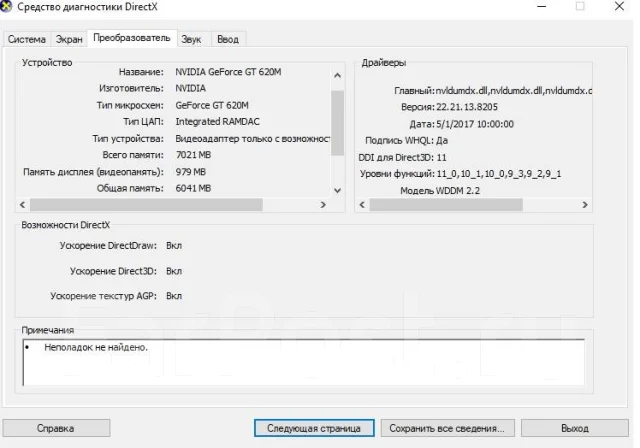Select the Преобразователь tab
Image resolution: width=640 pixels, height=448 pixels.
[132, 38]
